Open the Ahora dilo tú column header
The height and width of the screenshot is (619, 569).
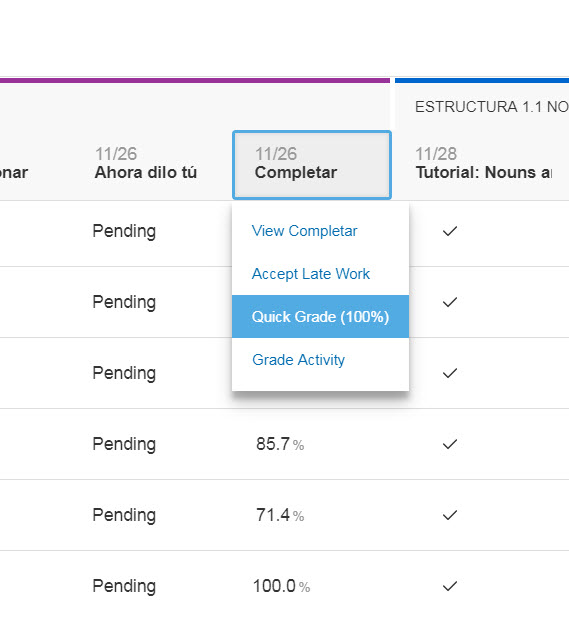(146, 163)
